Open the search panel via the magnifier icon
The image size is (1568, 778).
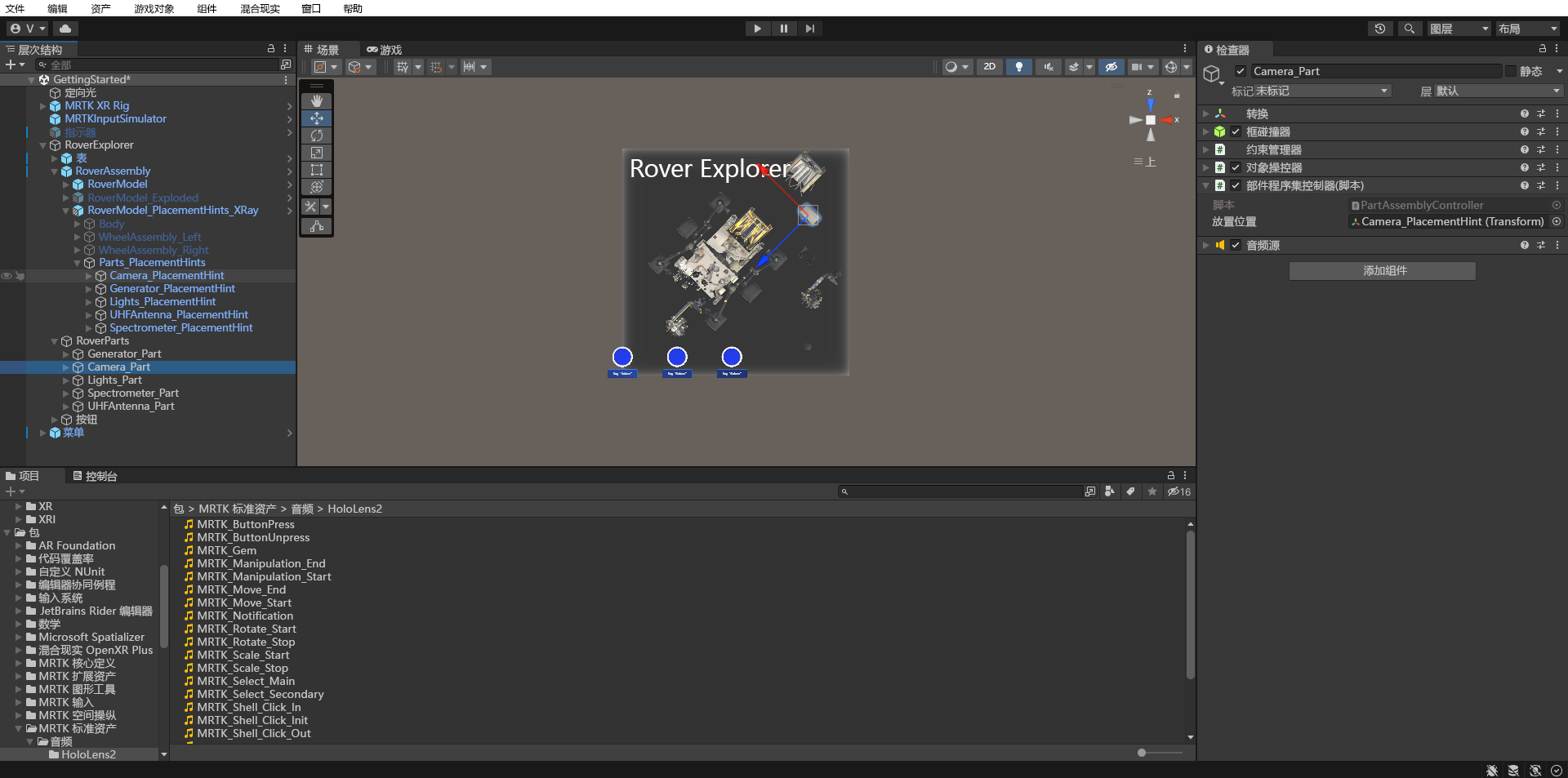1410,29
